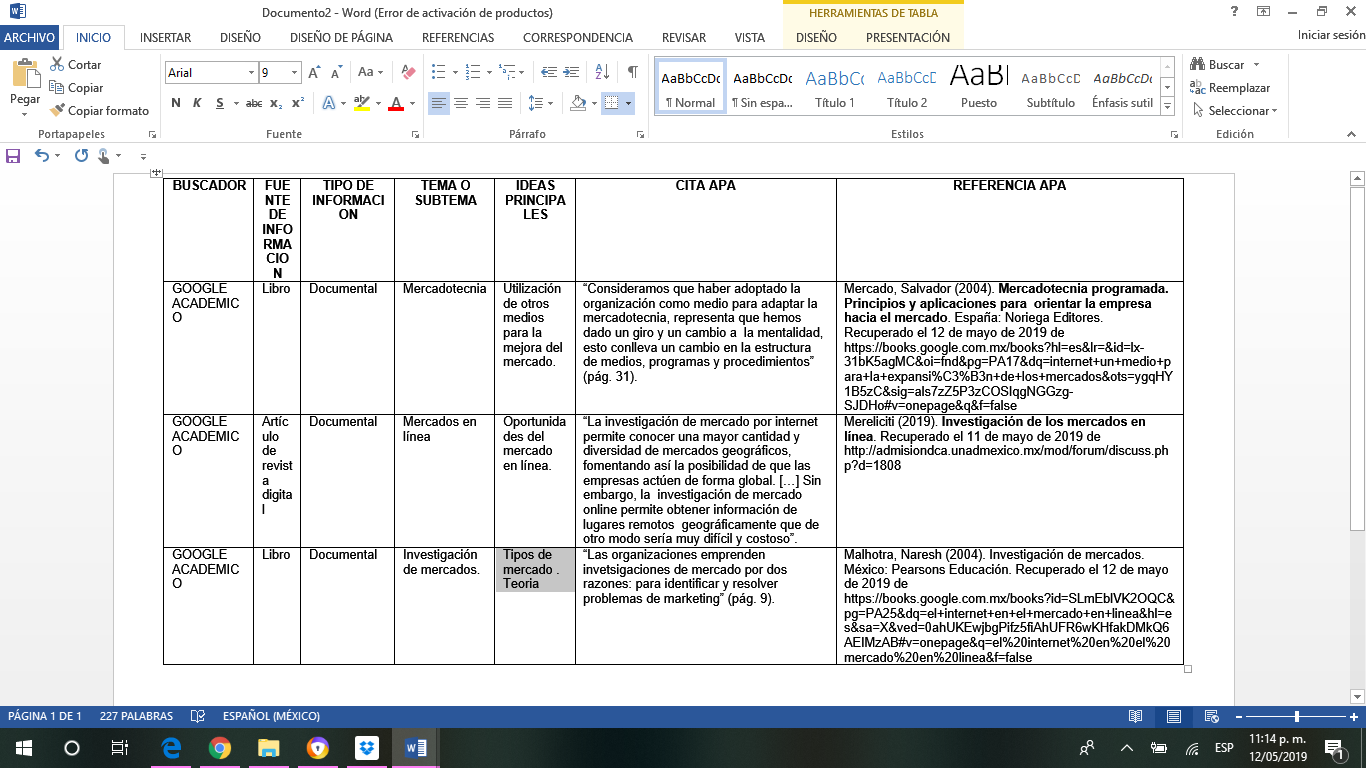Viewport: 1366px width, 768px height.
Task: Click the Copiar formato paintbrush icon
Action: [58, 111]
